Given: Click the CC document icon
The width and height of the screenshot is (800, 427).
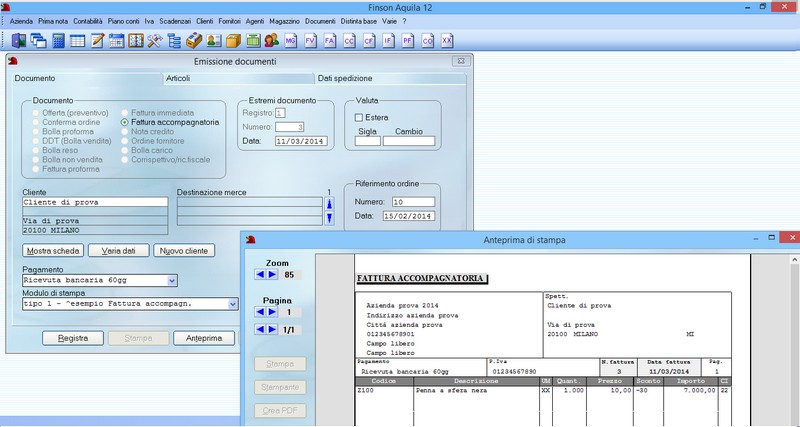Looking at the screenshot, I should pos(349,41).
